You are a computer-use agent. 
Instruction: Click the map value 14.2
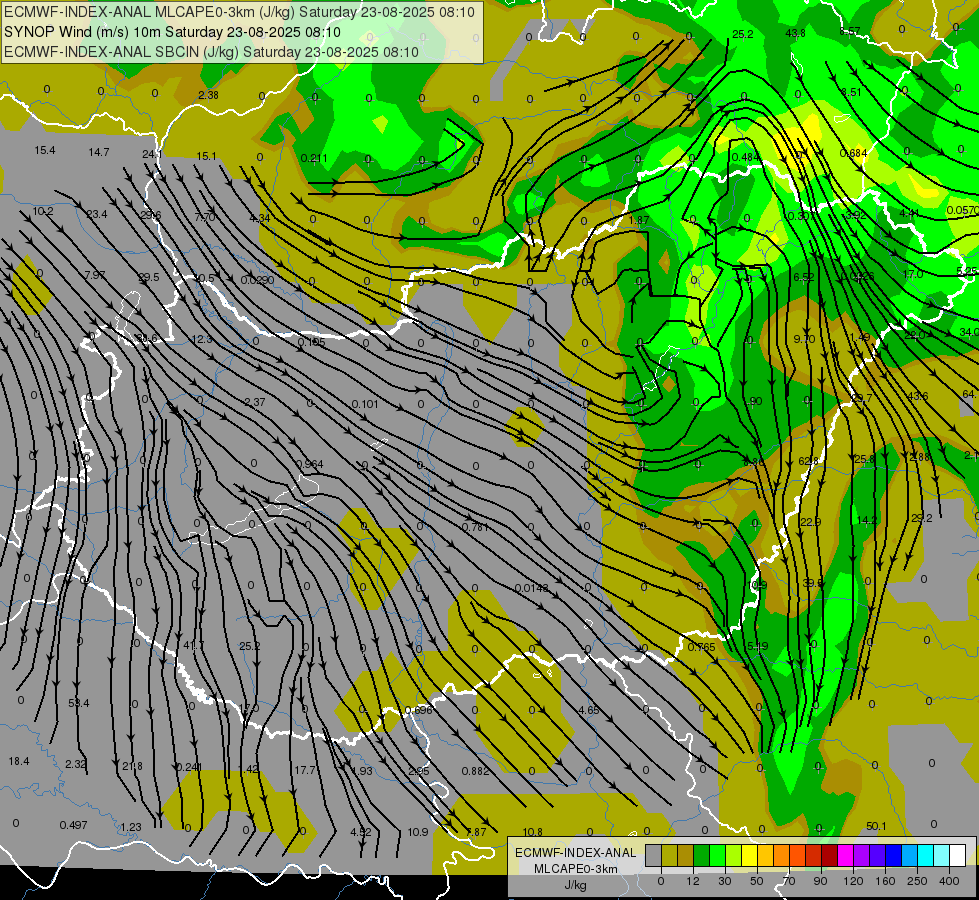coord(867,520)
